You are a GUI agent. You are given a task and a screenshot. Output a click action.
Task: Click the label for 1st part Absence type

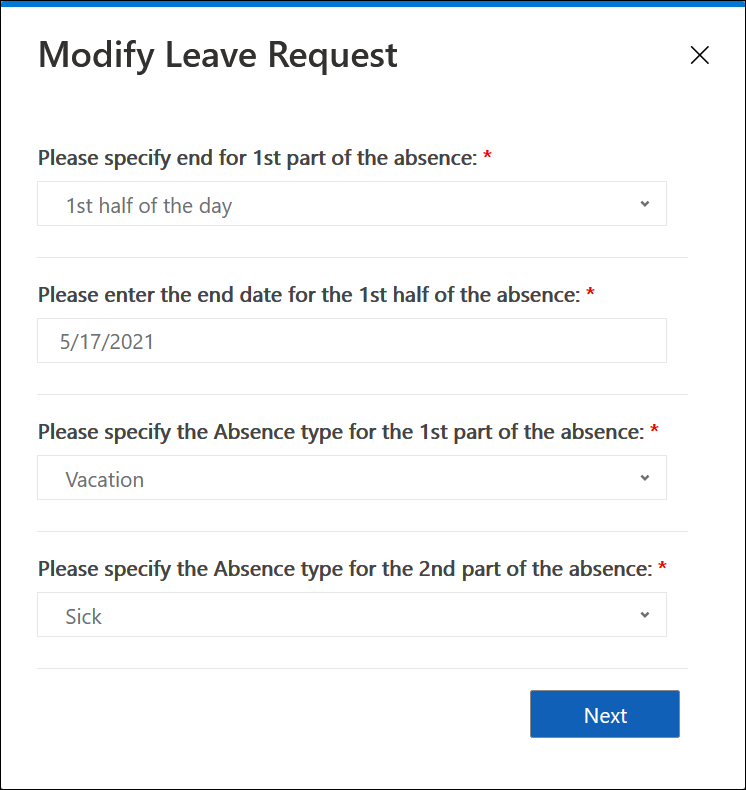pyautogui.click(x=342, y=432)
